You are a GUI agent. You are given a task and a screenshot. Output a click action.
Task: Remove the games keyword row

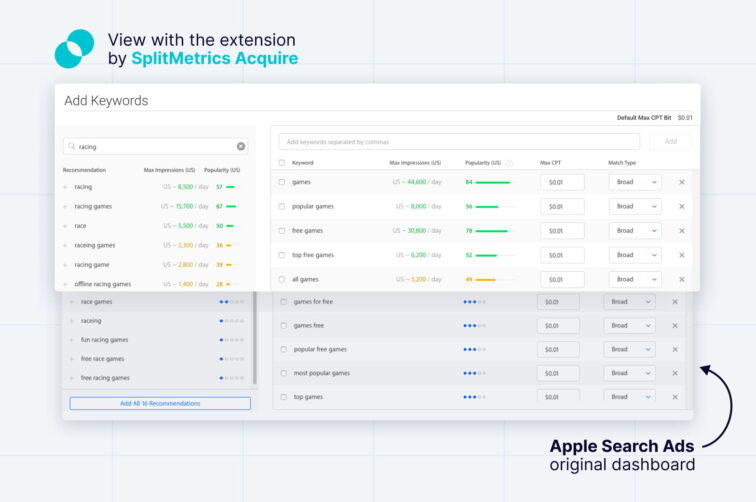(682, 182)
